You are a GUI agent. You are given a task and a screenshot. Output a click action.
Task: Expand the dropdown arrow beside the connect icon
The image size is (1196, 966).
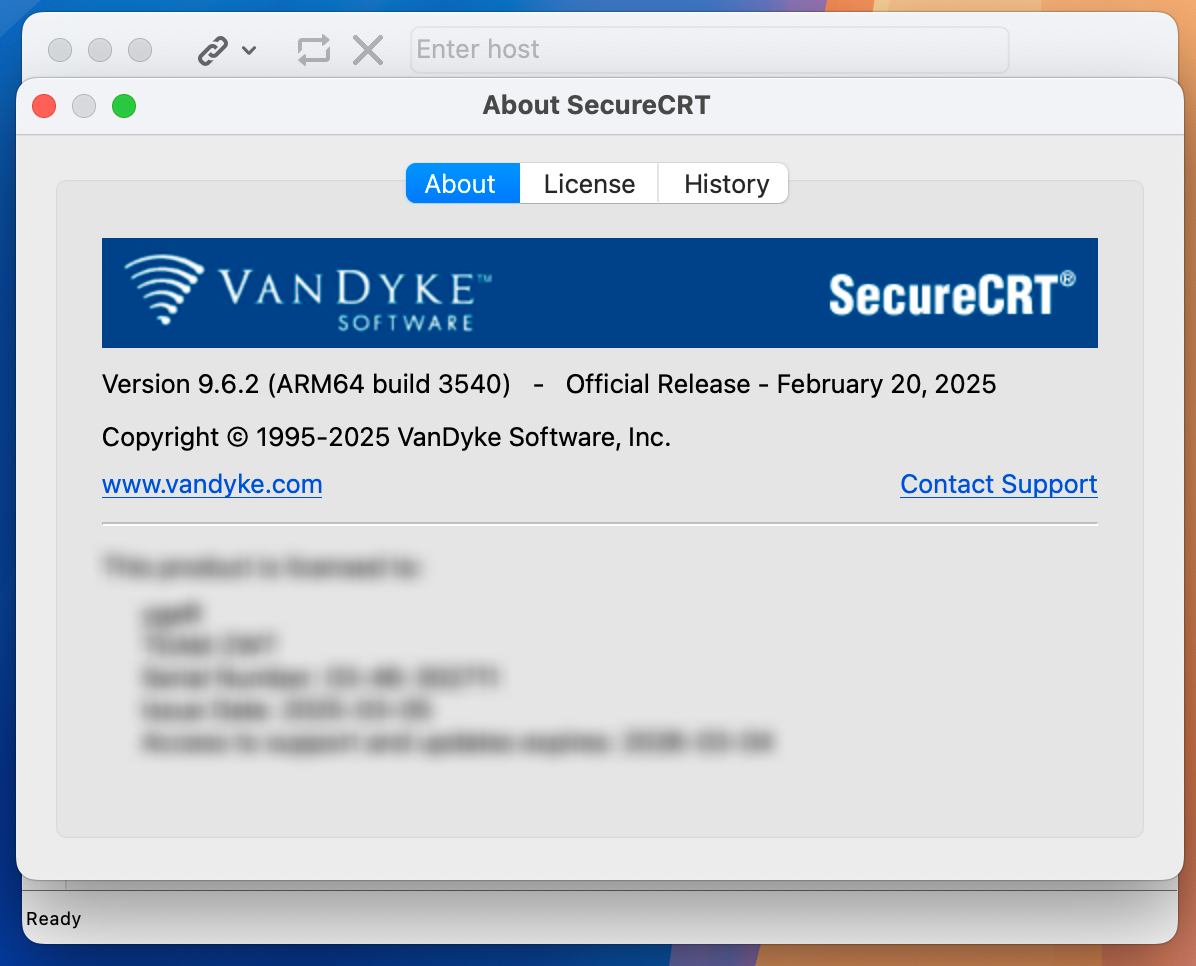pyautogui.click(x=248, y=50)
